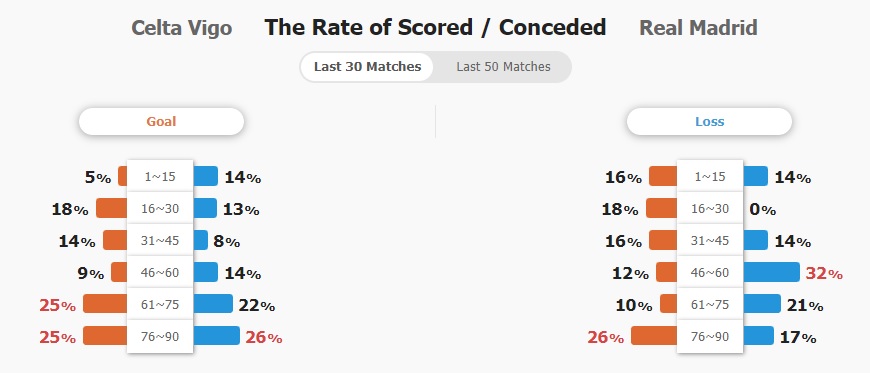870x373 pixels.
Task: Click the orange 25% bar for 61~75 Goal
Action: click(x=105, y=304)
